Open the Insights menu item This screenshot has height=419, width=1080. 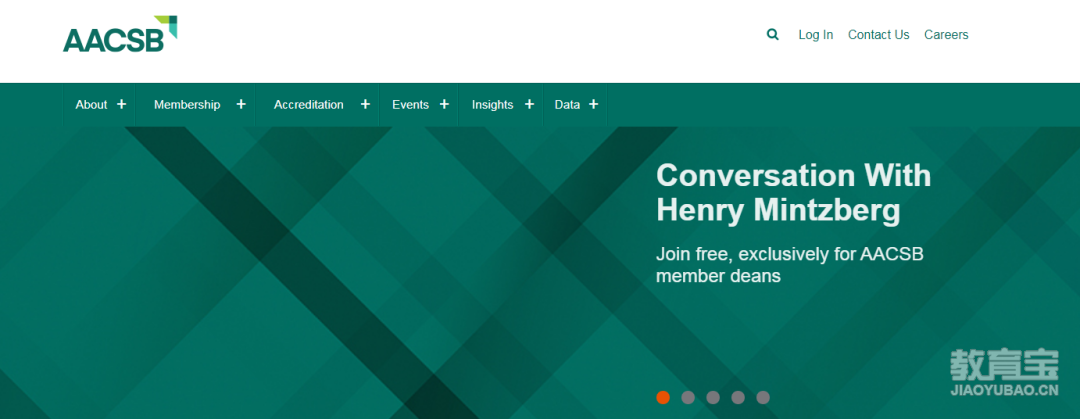492,105
